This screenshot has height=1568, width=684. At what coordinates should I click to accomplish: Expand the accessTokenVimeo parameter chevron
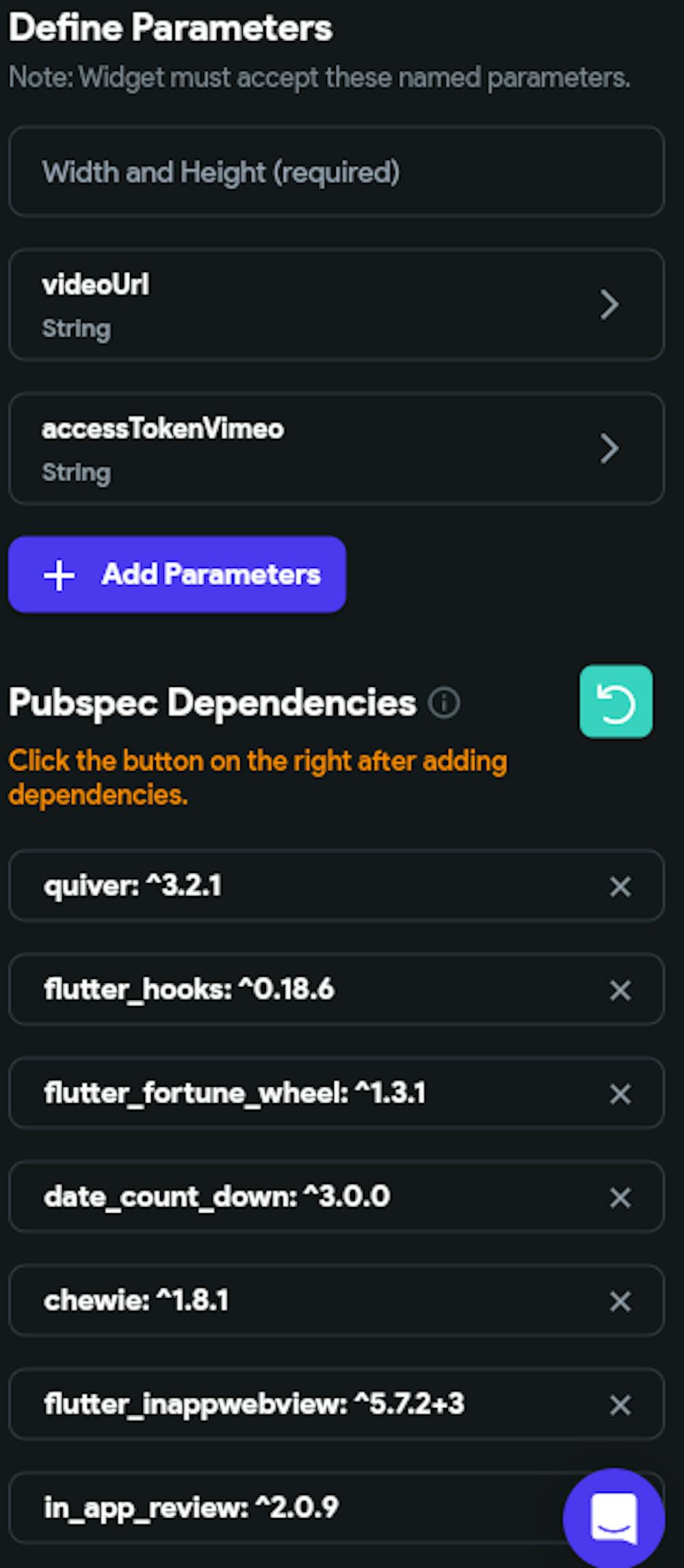point(609,449)
